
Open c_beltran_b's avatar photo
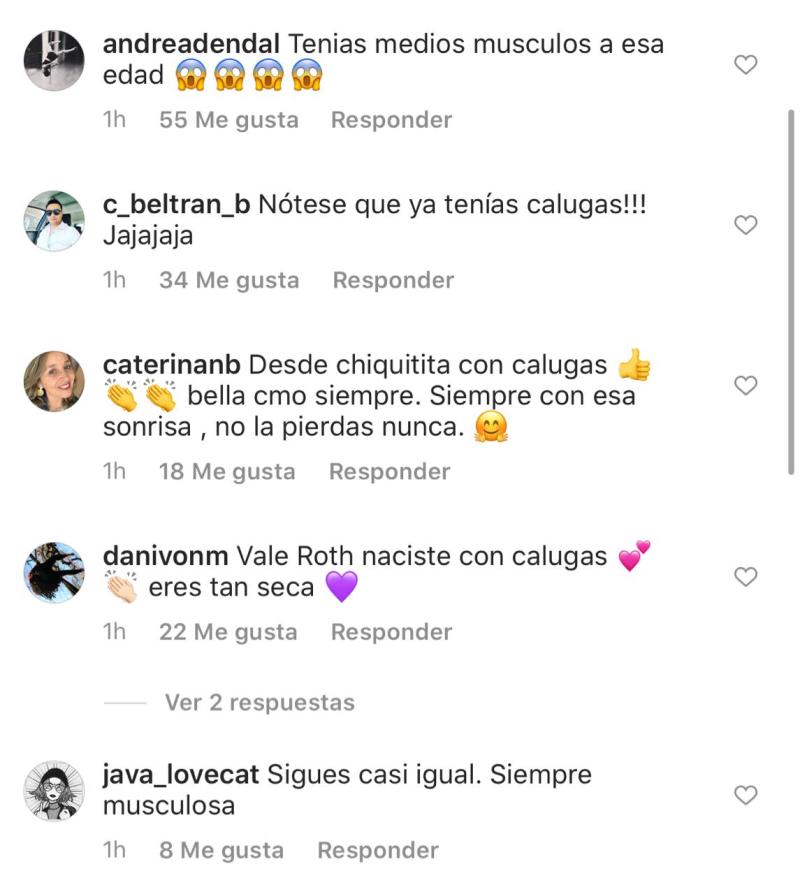[54, 221]
